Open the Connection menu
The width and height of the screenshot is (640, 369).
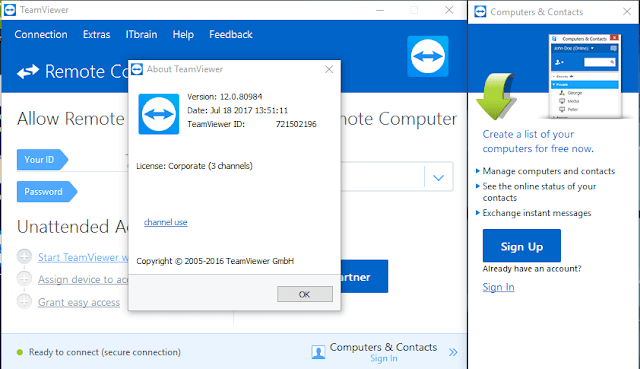41,35
